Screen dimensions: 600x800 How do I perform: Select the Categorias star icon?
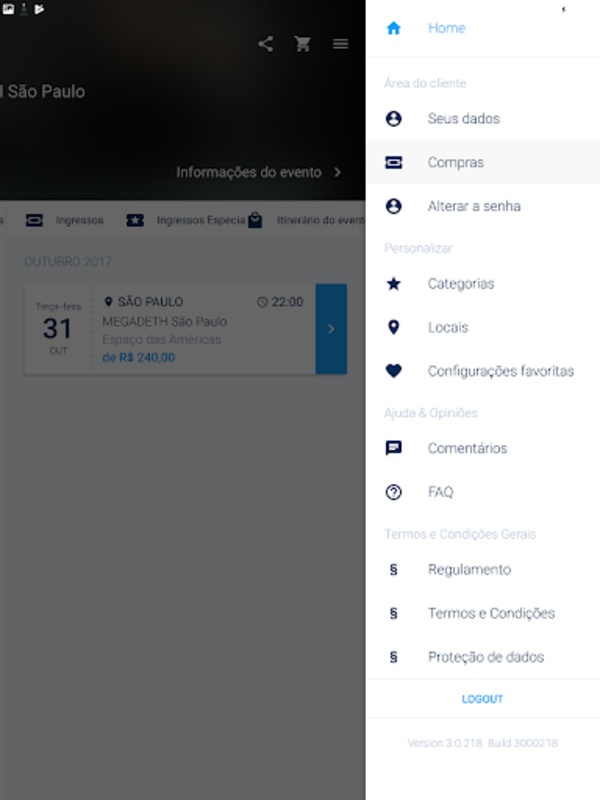pyautogui.click(x=393, y=284)
